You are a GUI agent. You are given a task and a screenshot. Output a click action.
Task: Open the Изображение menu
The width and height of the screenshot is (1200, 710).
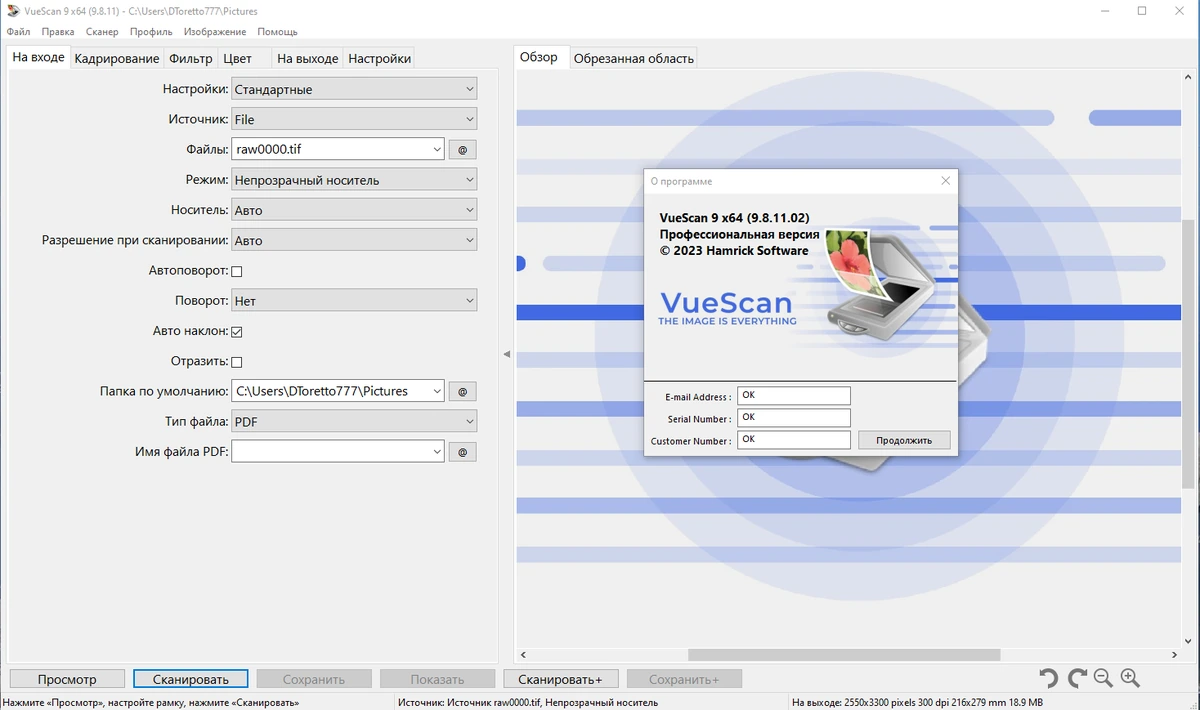(215, 32)
